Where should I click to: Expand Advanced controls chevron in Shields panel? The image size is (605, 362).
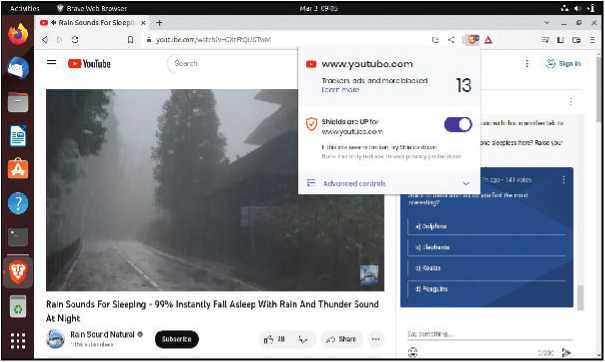[466, 183]
